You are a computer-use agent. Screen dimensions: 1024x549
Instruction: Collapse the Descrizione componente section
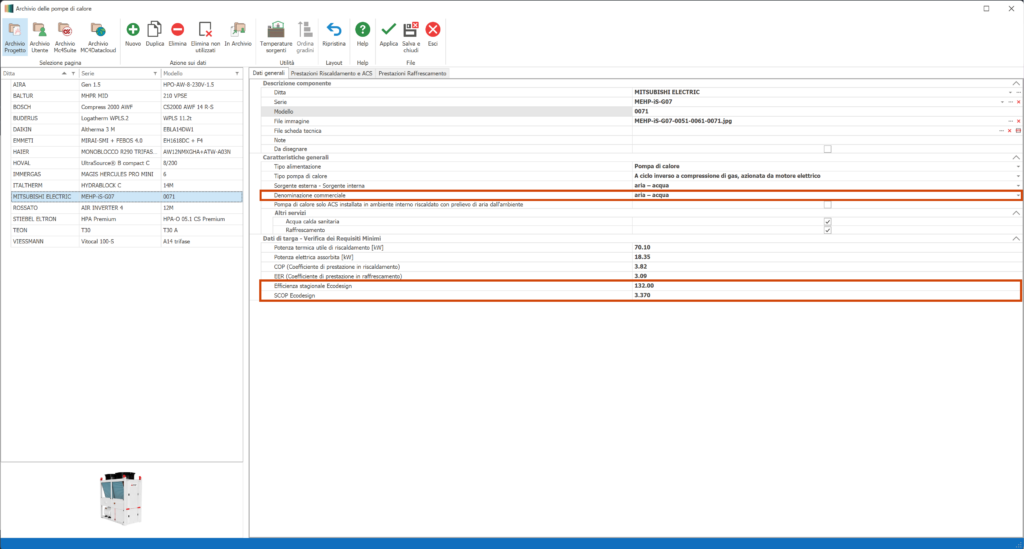(1016, 83)
